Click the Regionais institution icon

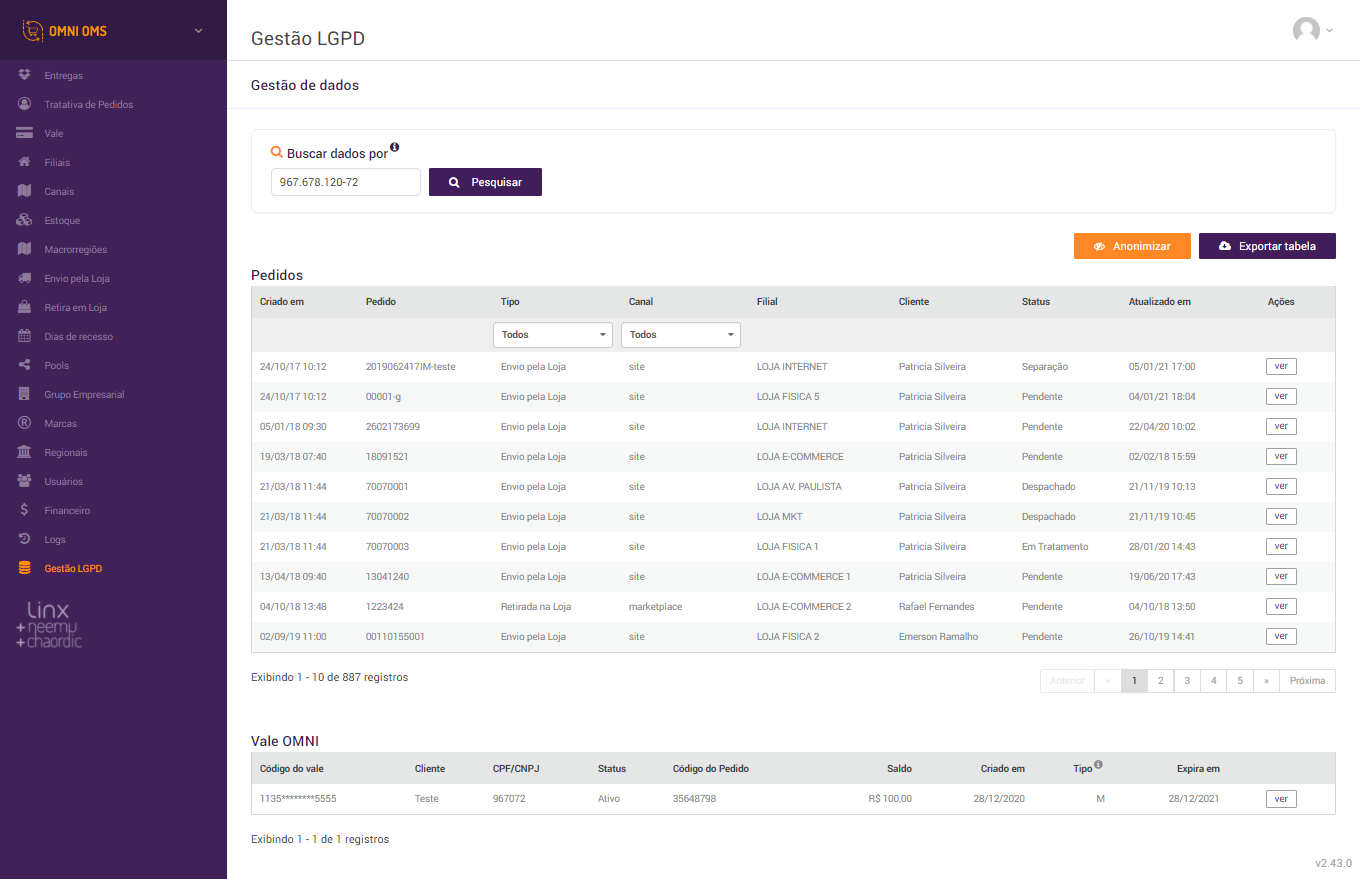(x=25, y=452)
